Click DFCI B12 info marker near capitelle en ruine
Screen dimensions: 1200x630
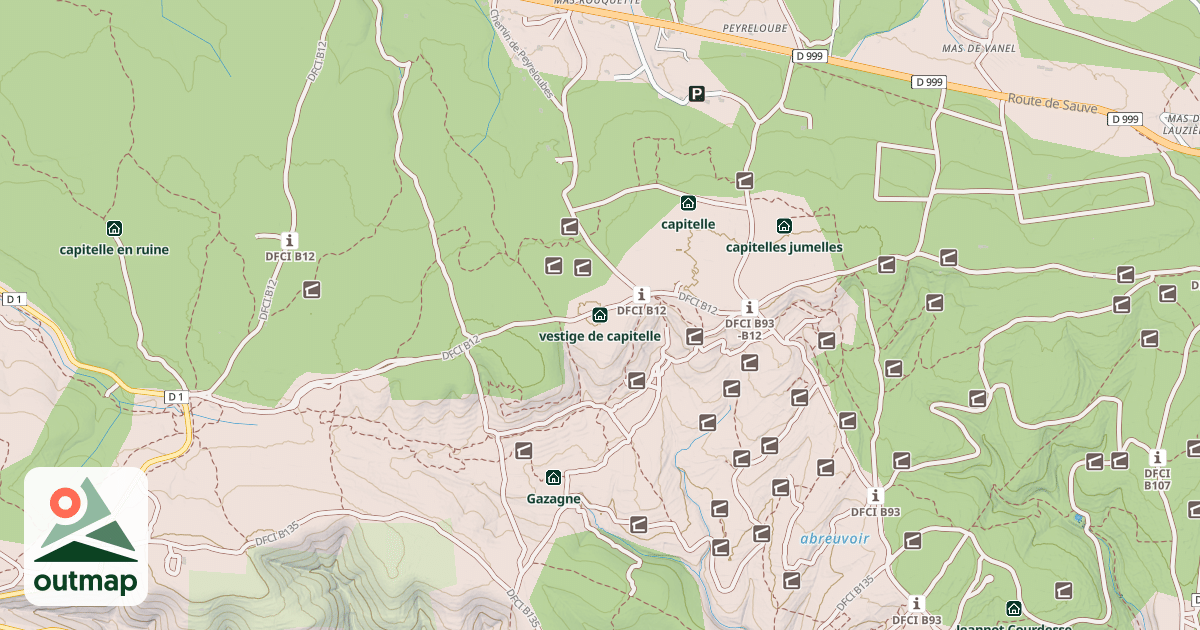pyautogui.click(x=290, y=240)
